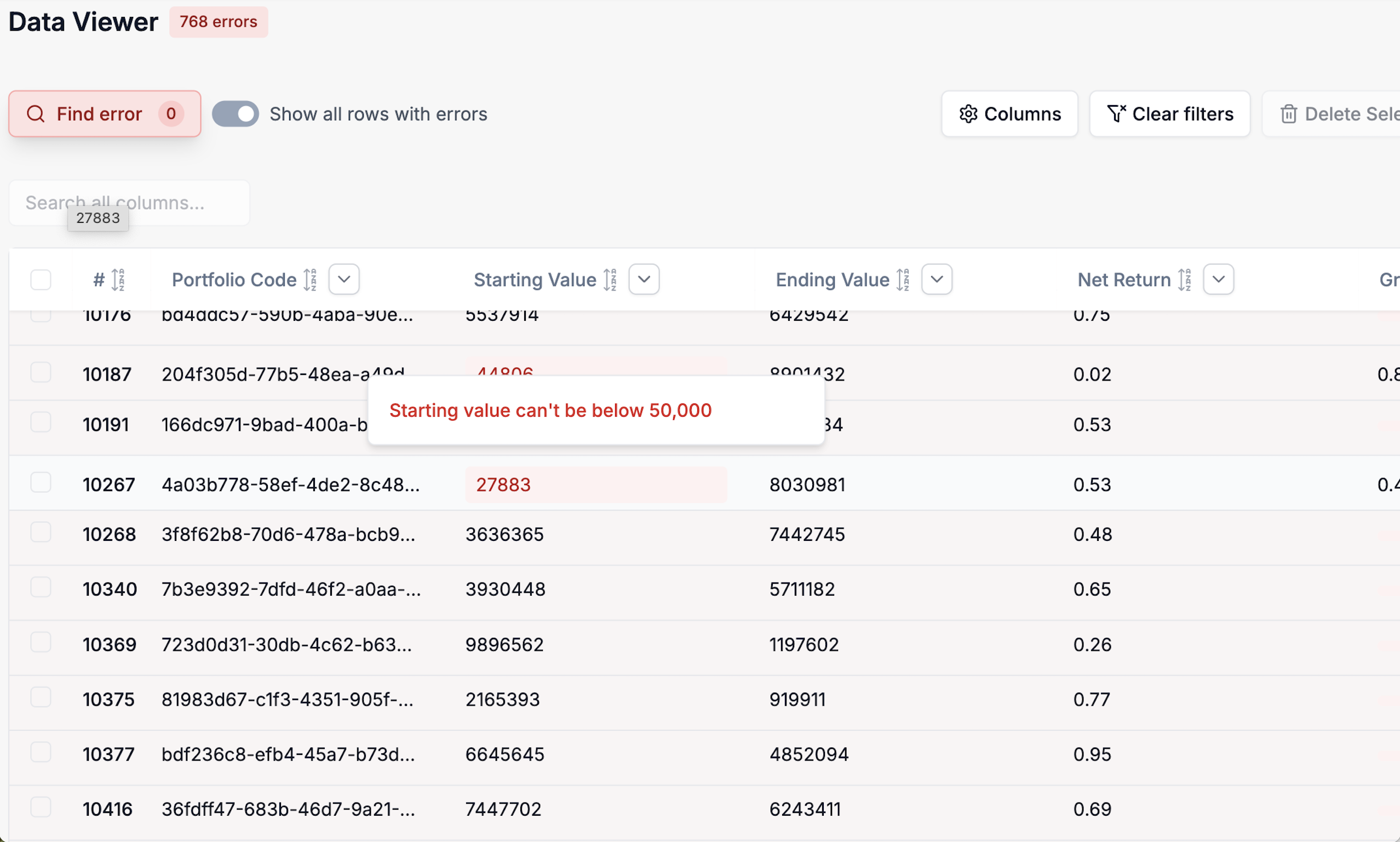
Task: Click the Delete Selected button
Action: [1332, 114]
